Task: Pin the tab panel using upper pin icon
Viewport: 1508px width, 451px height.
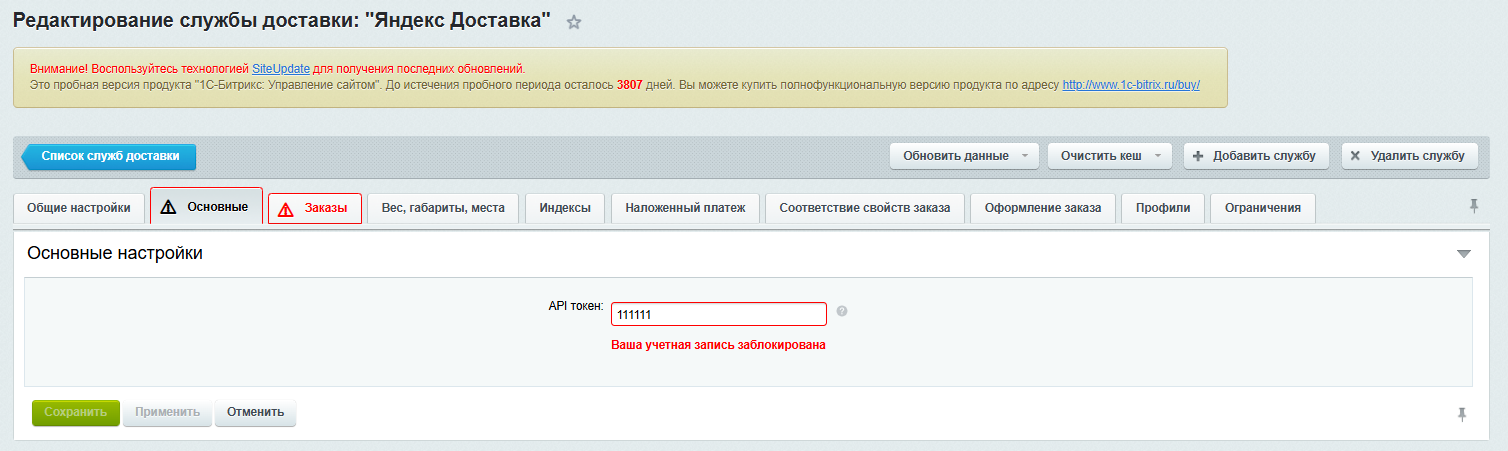Action: (x=1473, y=205)
